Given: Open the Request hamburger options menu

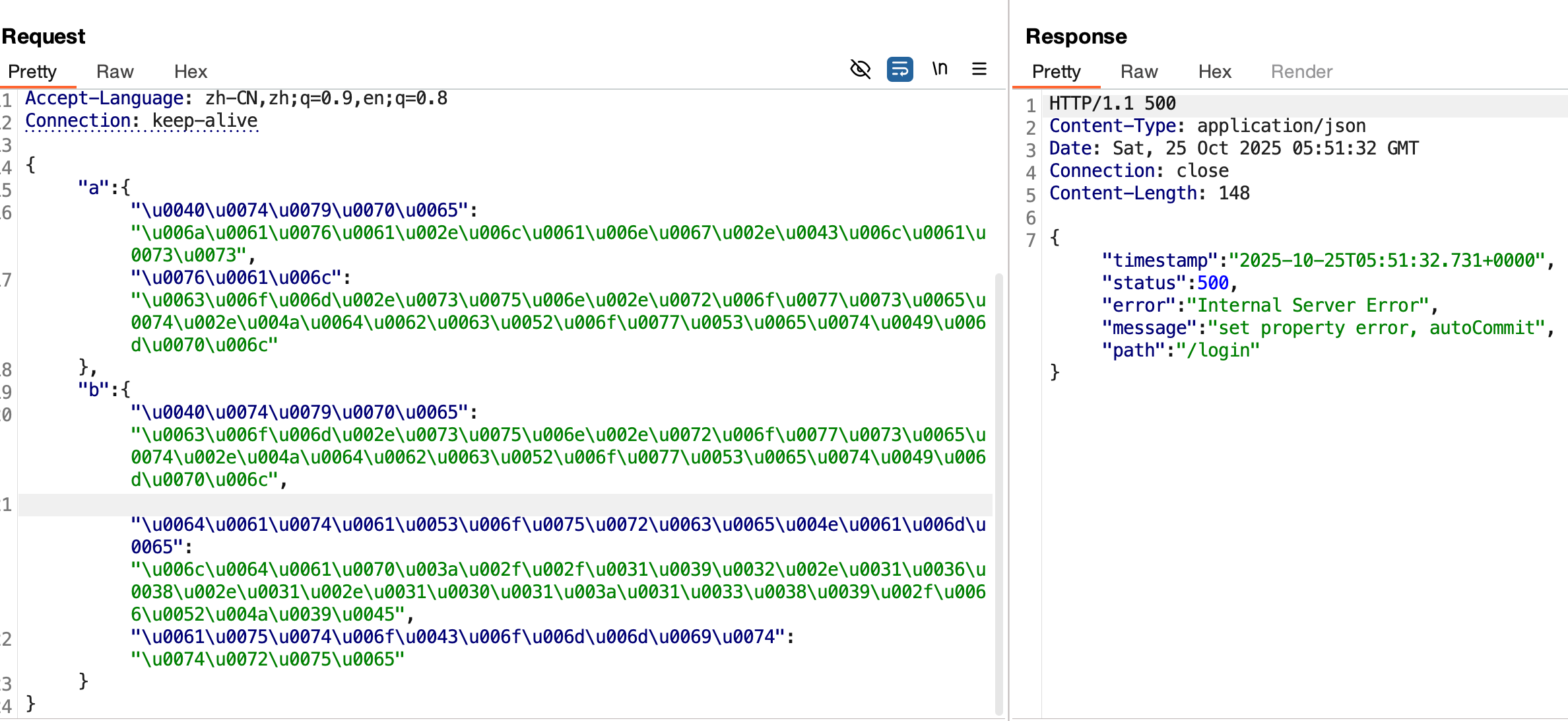Looking at the screenshot, I should pyautogui.click(x=979, y=69).
